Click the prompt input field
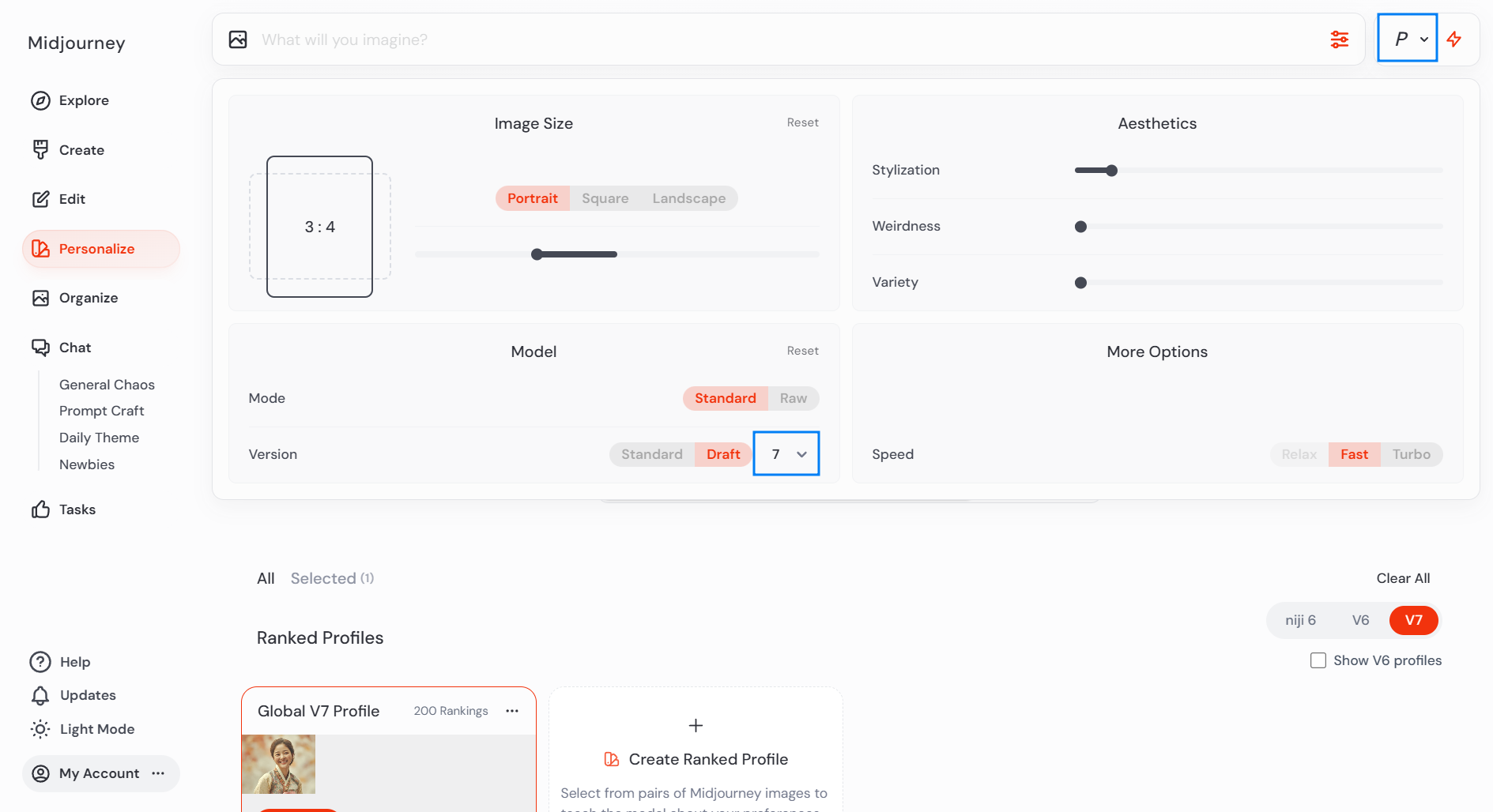 [x=790, y=39]
